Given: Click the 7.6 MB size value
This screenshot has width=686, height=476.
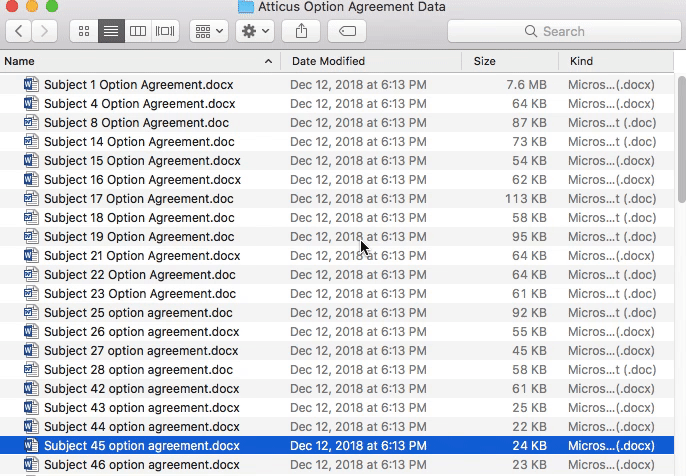Looking at the screenshot, I should [526, 84].
